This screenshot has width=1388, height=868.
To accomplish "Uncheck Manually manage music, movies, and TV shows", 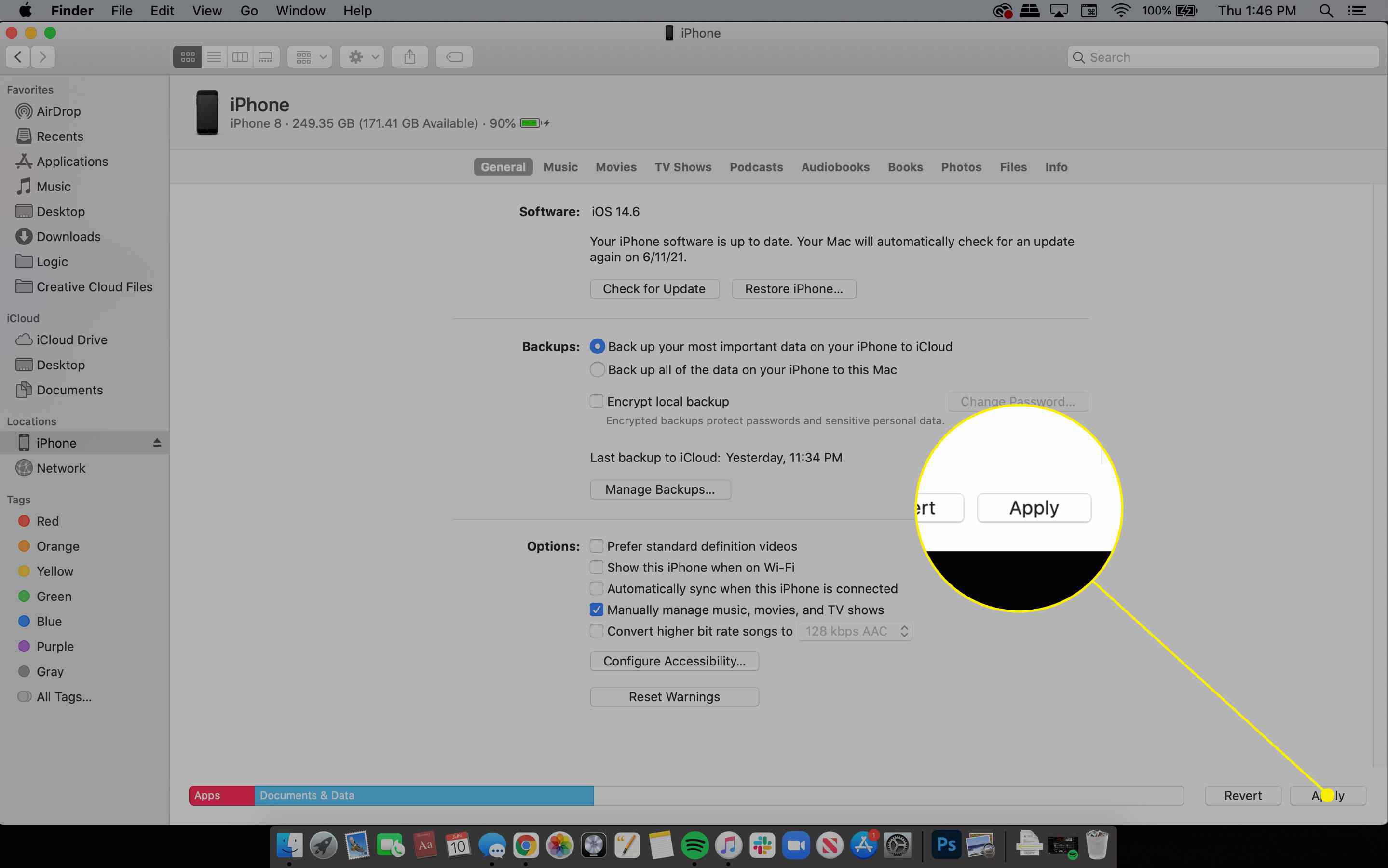I will tap(597, 610).
